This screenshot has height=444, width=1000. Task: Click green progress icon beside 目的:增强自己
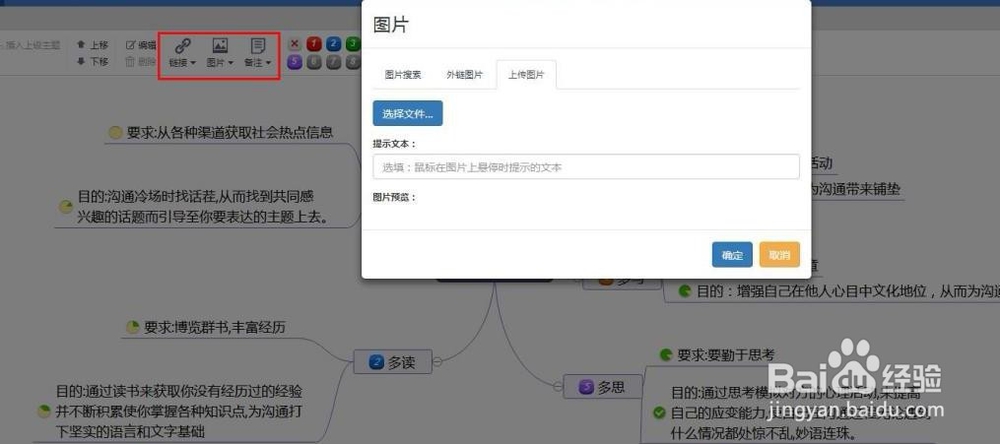pos(685,292)
